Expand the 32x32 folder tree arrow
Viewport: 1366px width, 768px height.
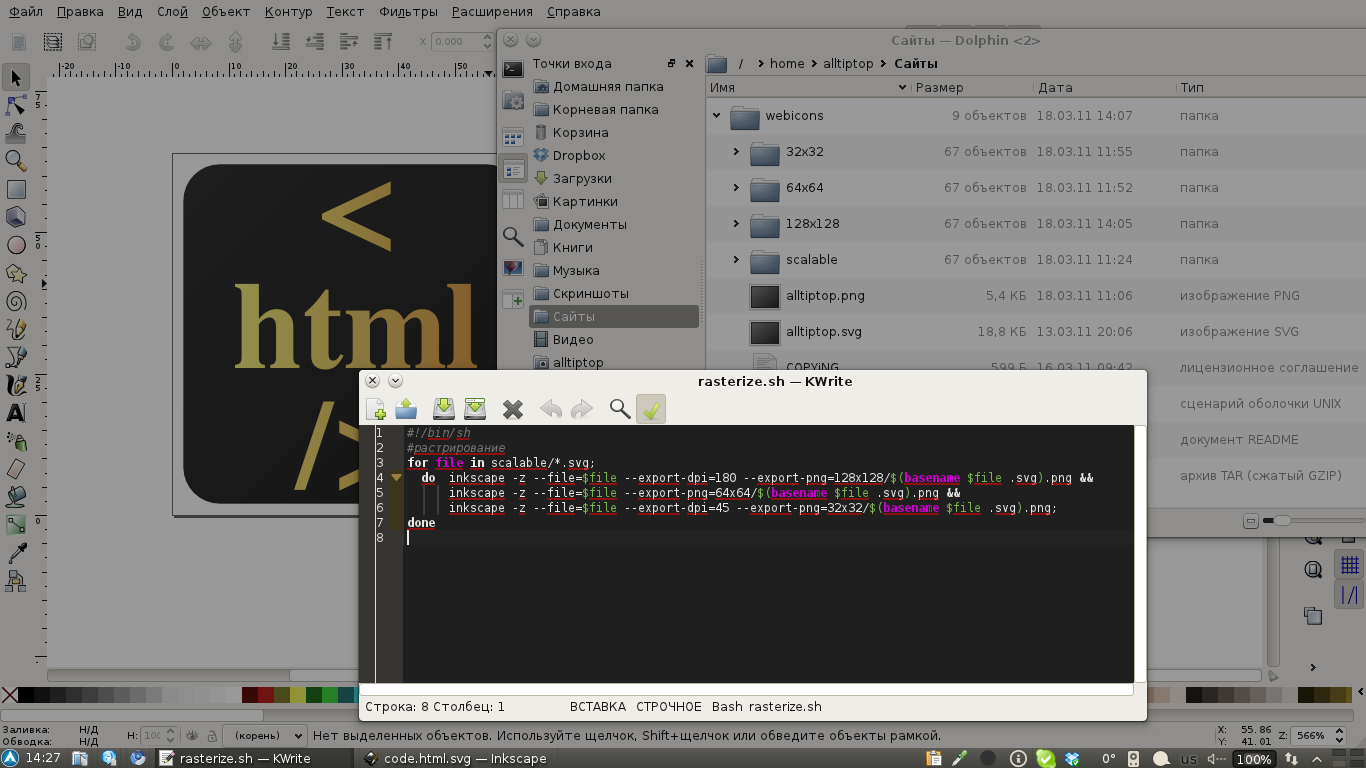pyautogui.click(x=736, y=152)
